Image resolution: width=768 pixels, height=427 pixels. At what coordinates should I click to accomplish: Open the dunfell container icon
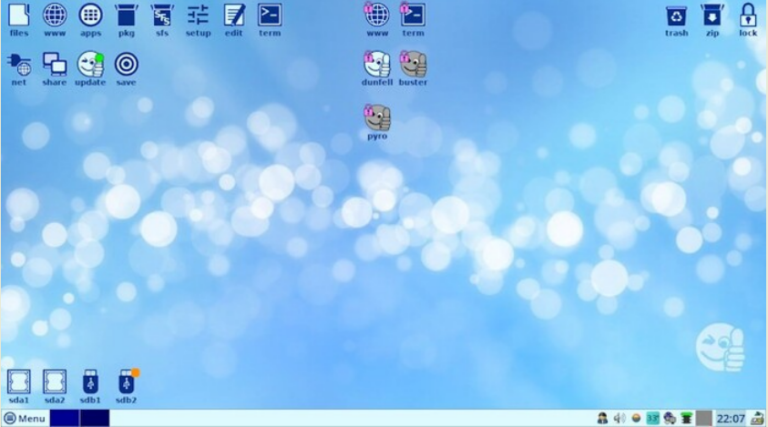tap(377, 65)
